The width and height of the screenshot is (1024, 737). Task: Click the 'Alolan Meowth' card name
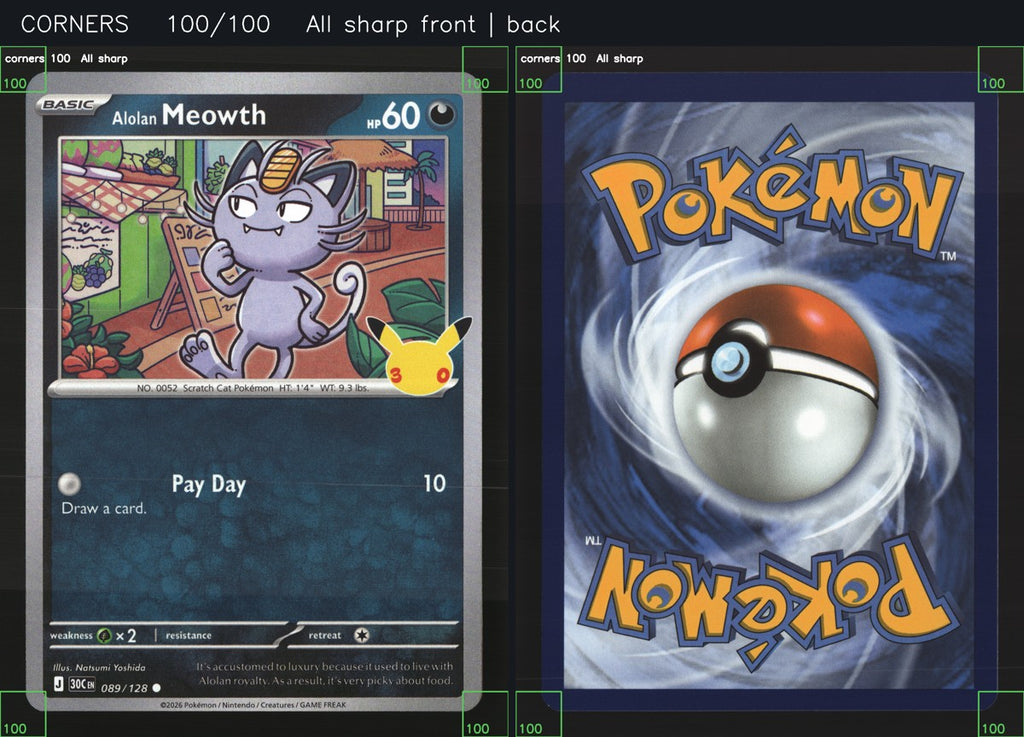click(189, 115)
